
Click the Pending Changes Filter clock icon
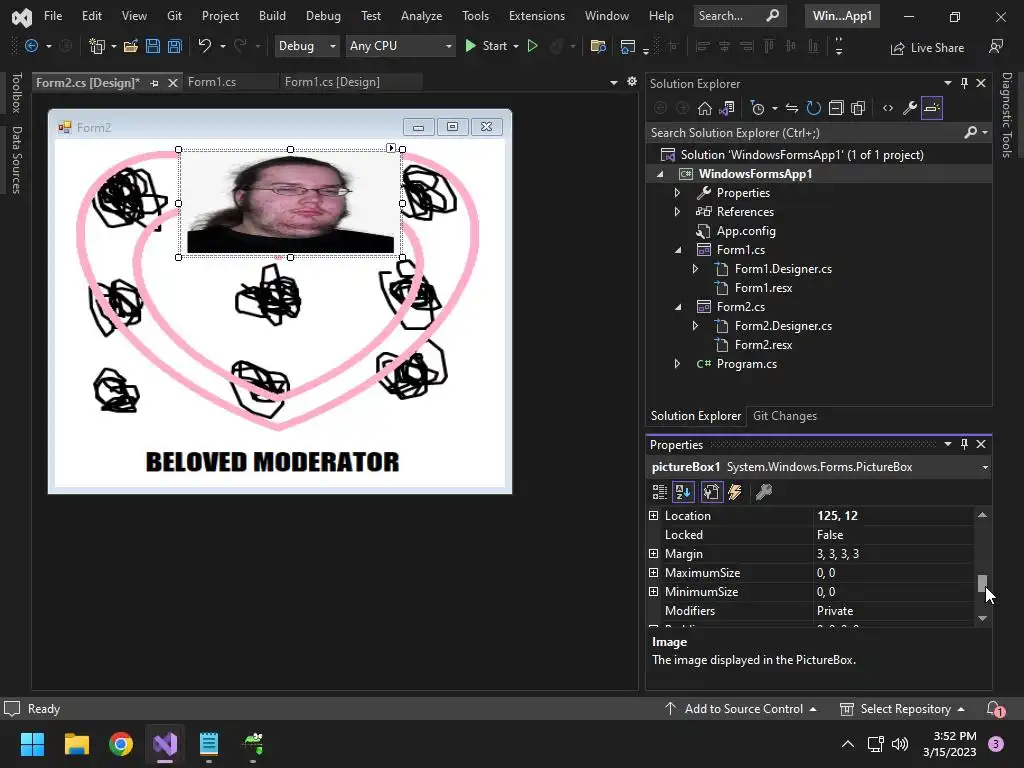758,108
